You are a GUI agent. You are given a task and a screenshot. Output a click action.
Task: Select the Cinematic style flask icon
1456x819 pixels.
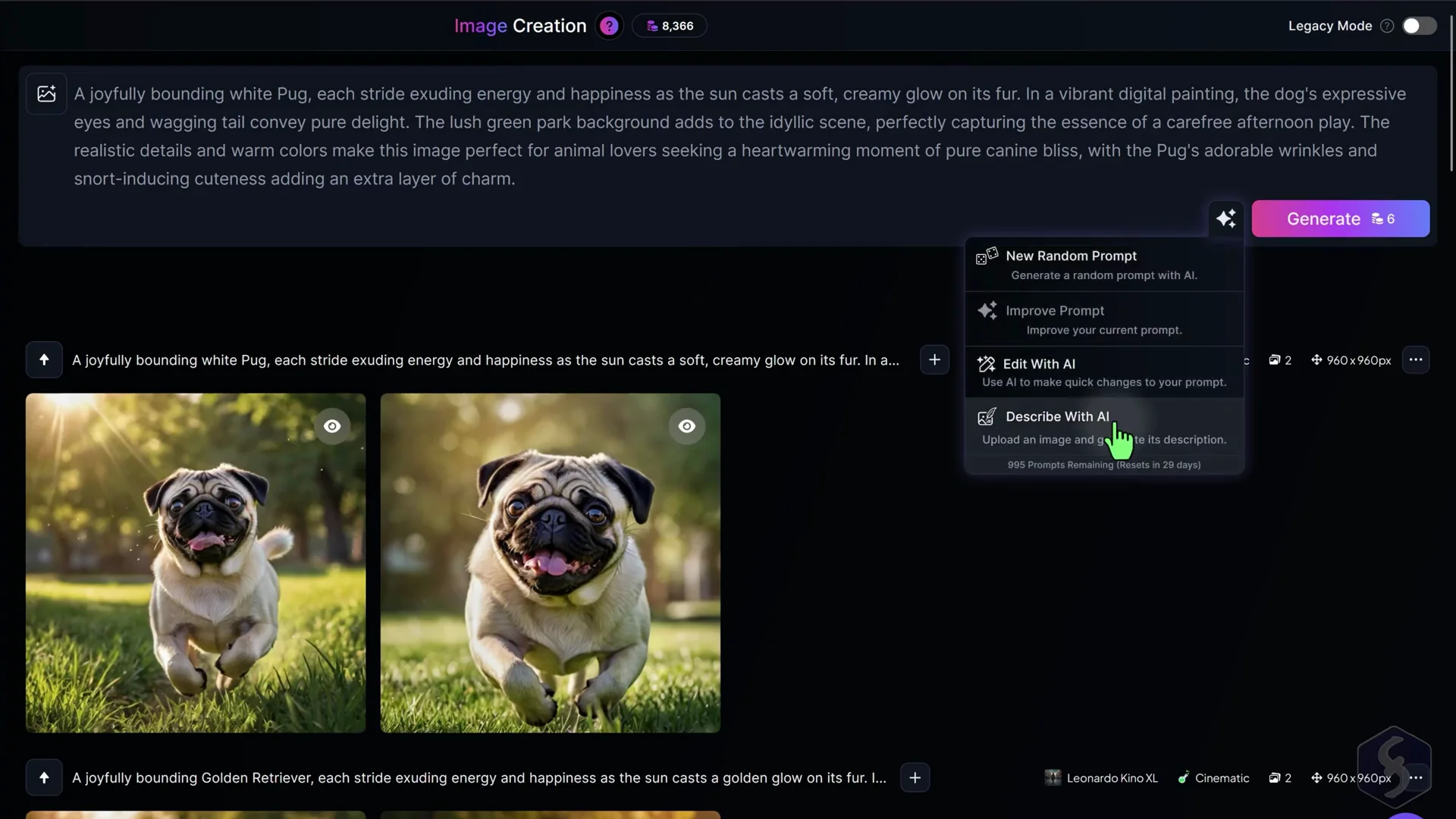pos(1184,777)
